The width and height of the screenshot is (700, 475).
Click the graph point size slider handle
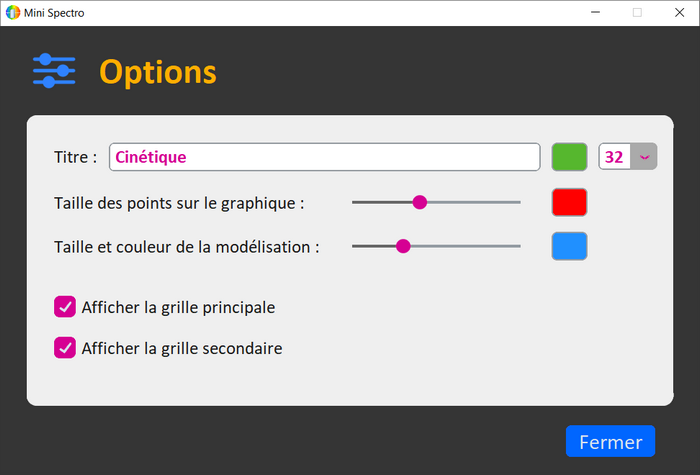pos(420,202)
